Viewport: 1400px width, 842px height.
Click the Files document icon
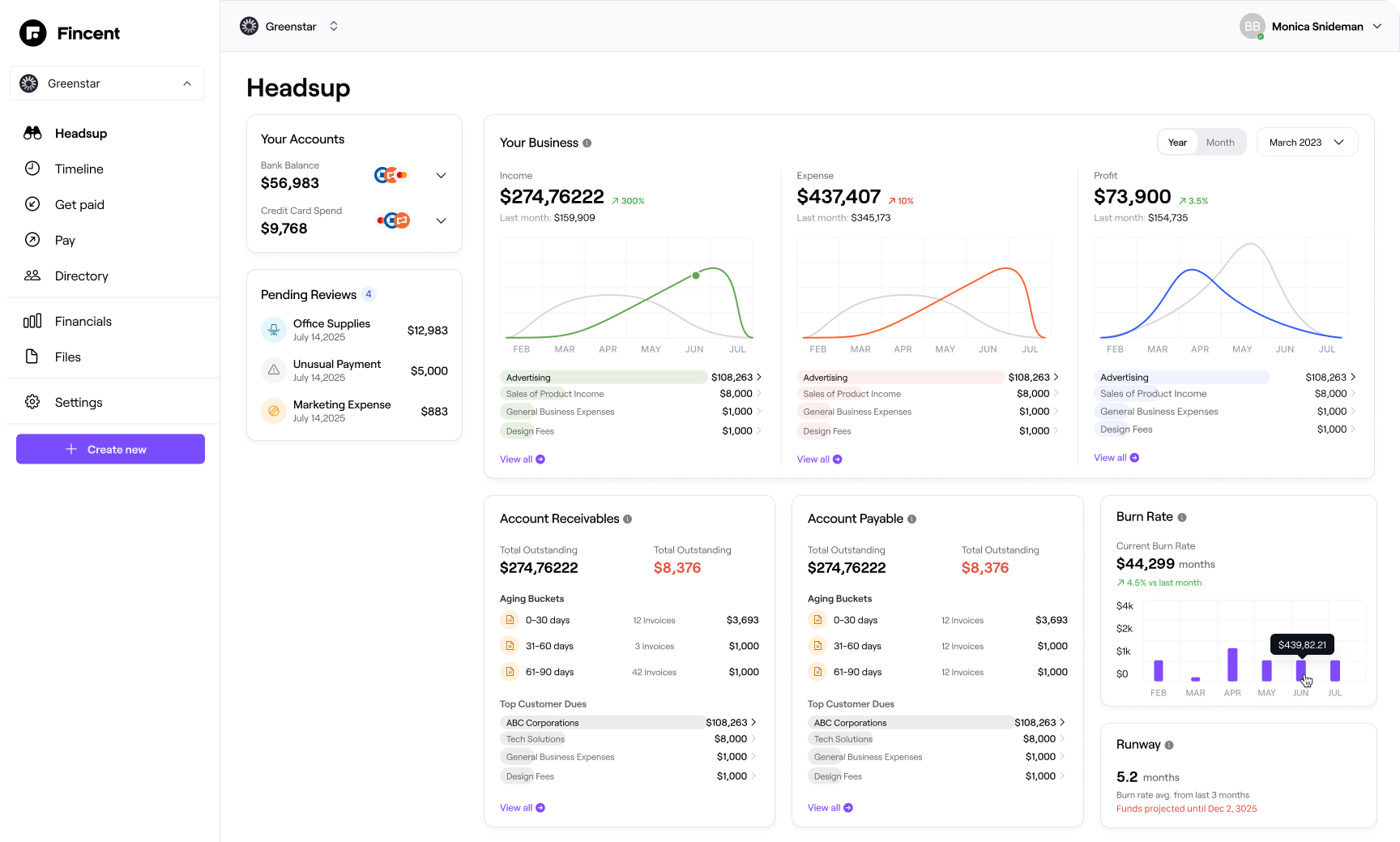click(32, 357)
